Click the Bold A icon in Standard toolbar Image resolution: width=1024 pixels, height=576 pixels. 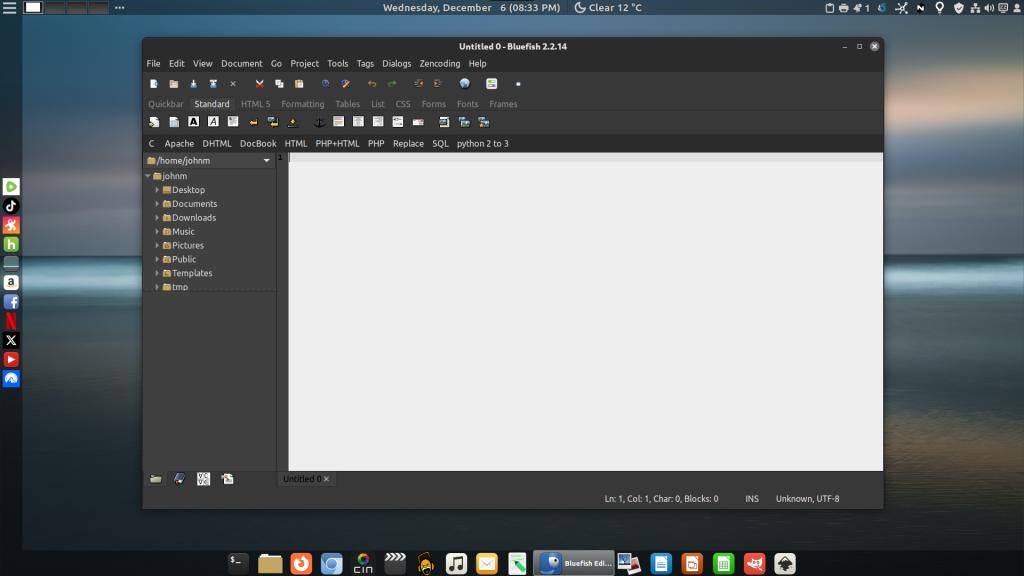(194, 122)
